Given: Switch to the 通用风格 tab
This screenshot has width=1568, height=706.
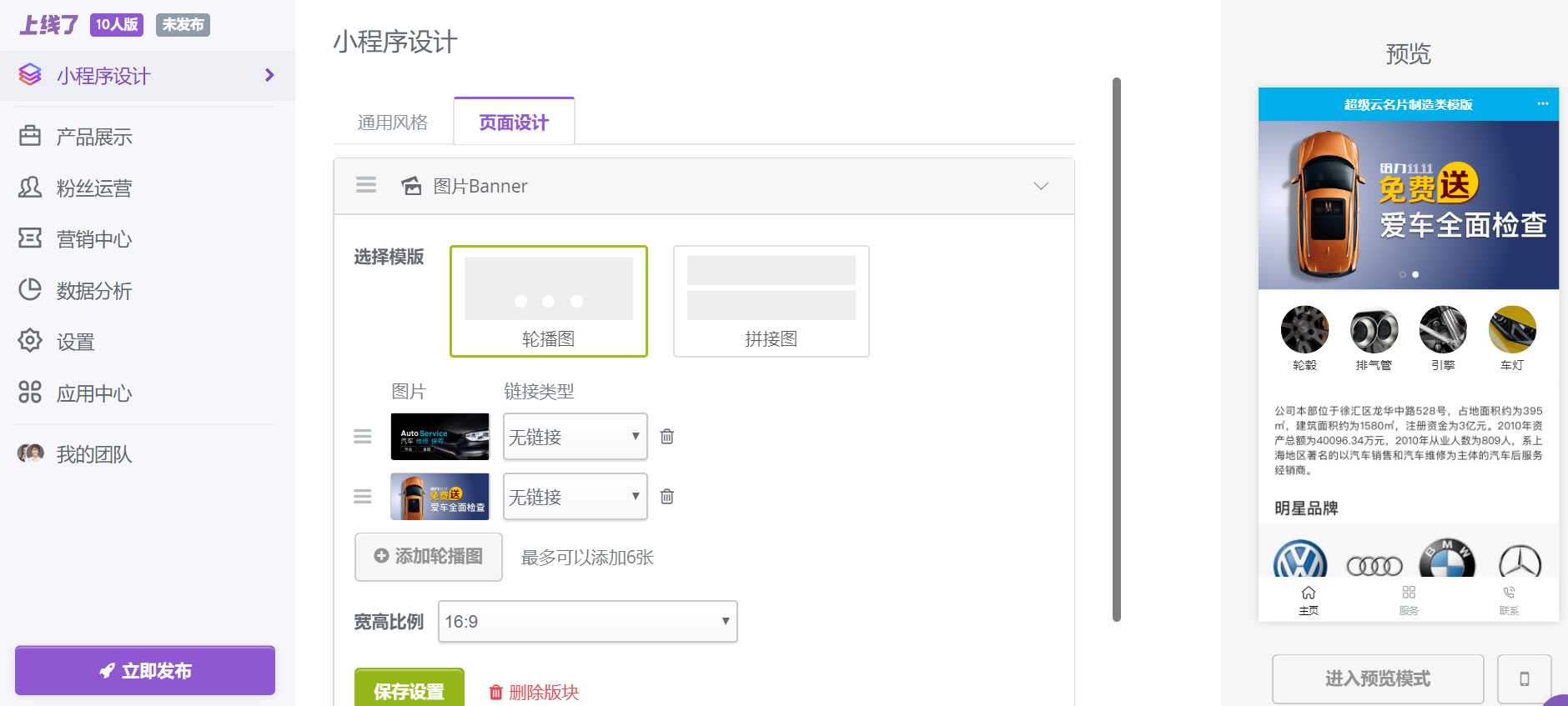Looking at the screenshot, I should pyautogui.click(x=393, y=123).
